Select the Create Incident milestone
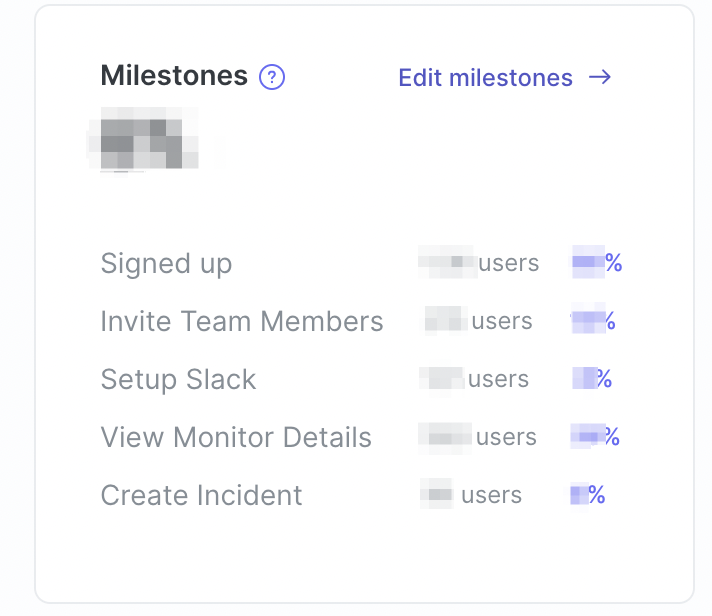 [x=201, y=495]
